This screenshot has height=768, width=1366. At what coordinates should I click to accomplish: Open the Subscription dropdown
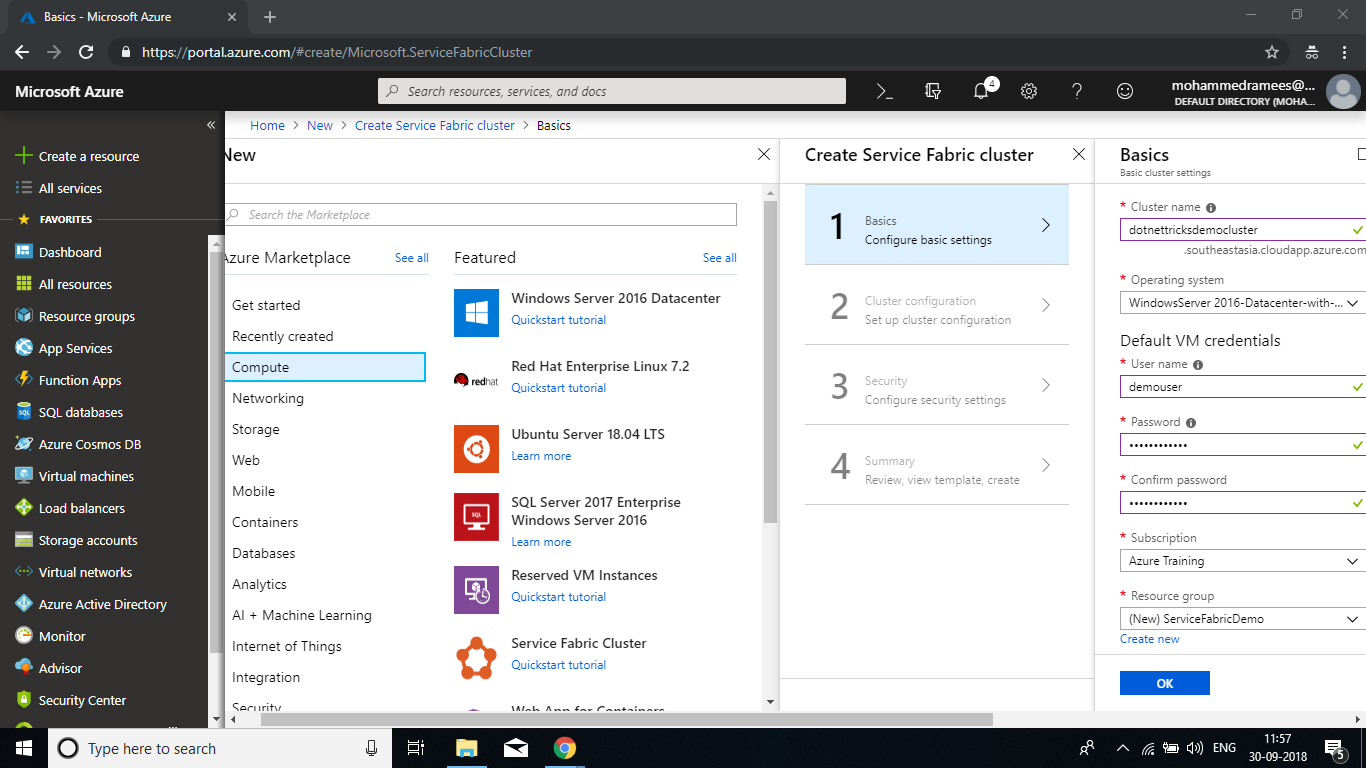click(x=1241, y=561)
